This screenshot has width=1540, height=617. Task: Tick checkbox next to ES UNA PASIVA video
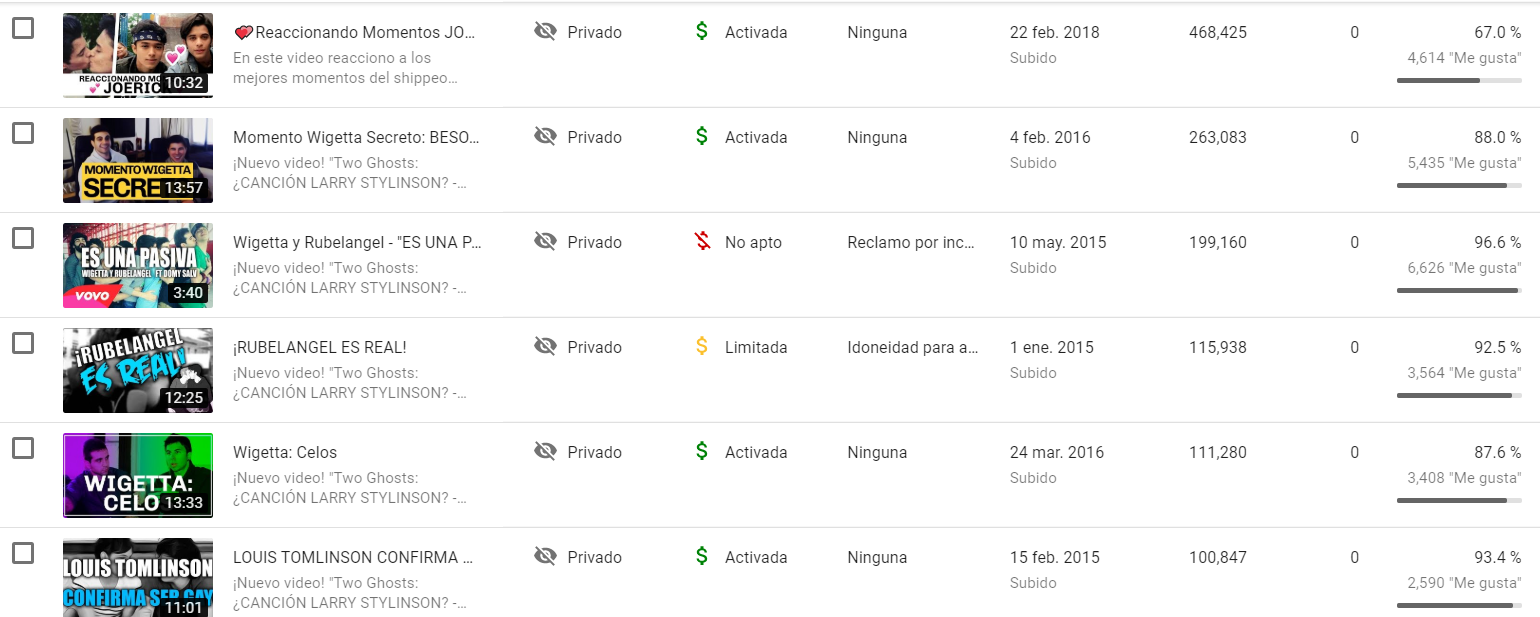point(23,238)
